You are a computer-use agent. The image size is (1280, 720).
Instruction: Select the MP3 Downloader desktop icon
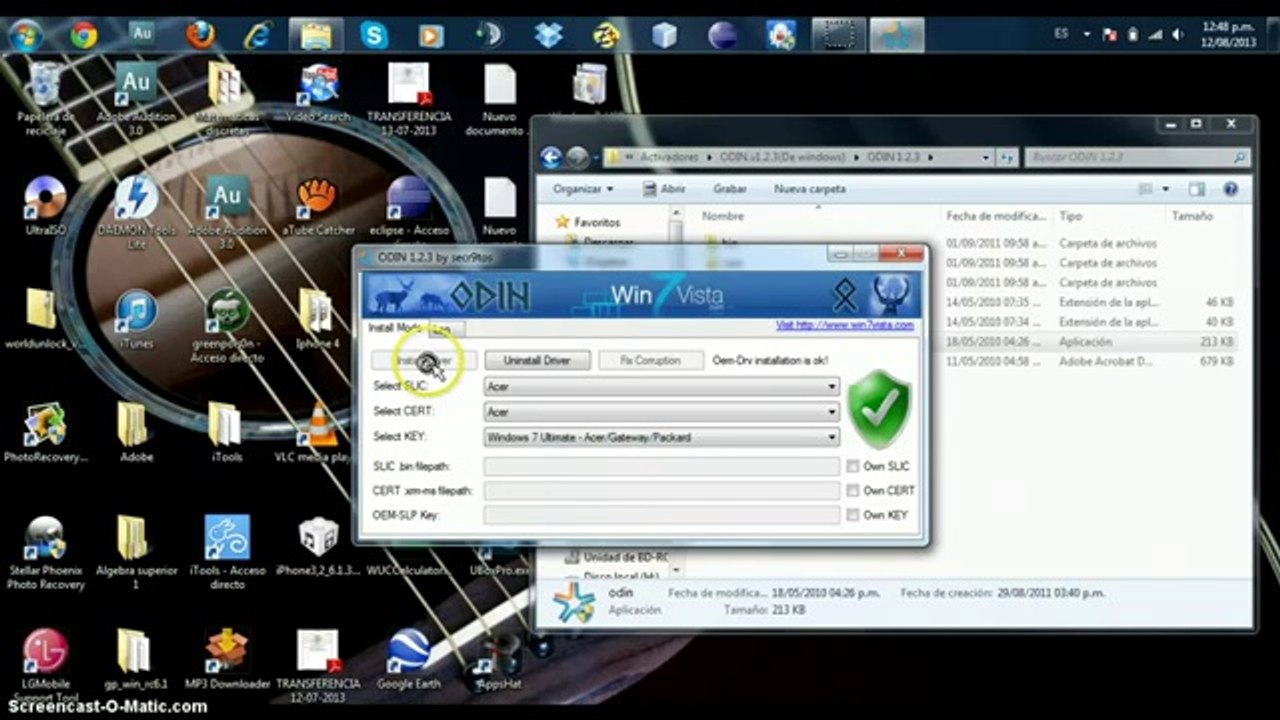pyautogui.click(x=227, y=659)
